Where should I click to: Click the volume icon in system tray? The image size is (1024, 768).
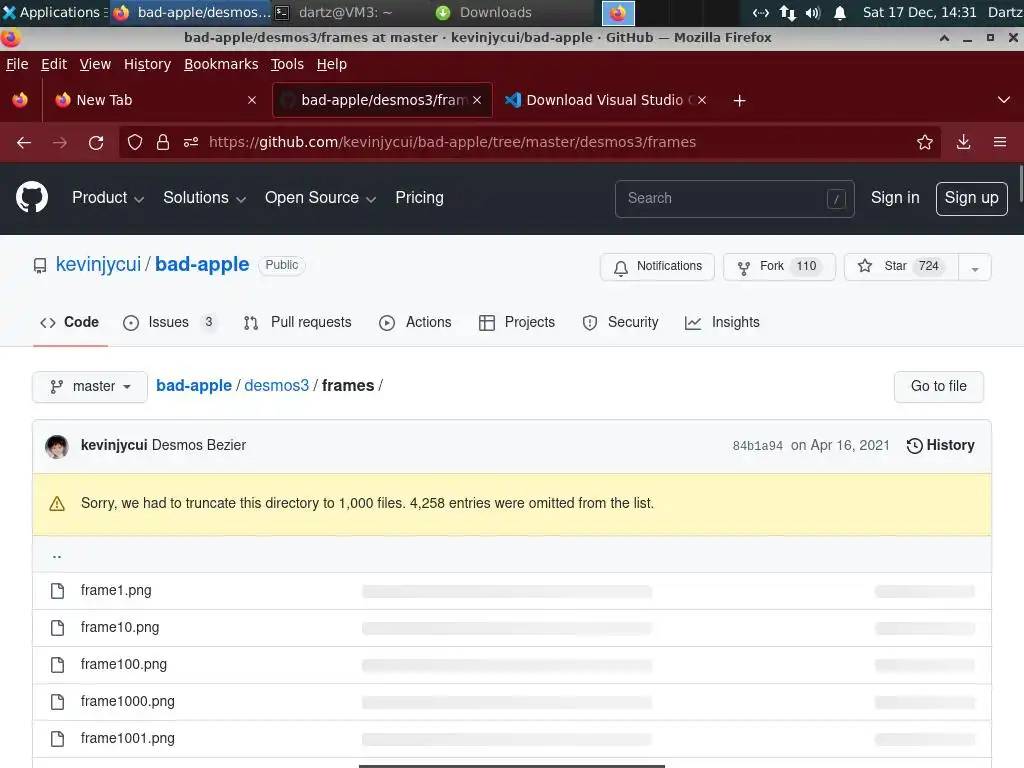(x=813, y=12)
